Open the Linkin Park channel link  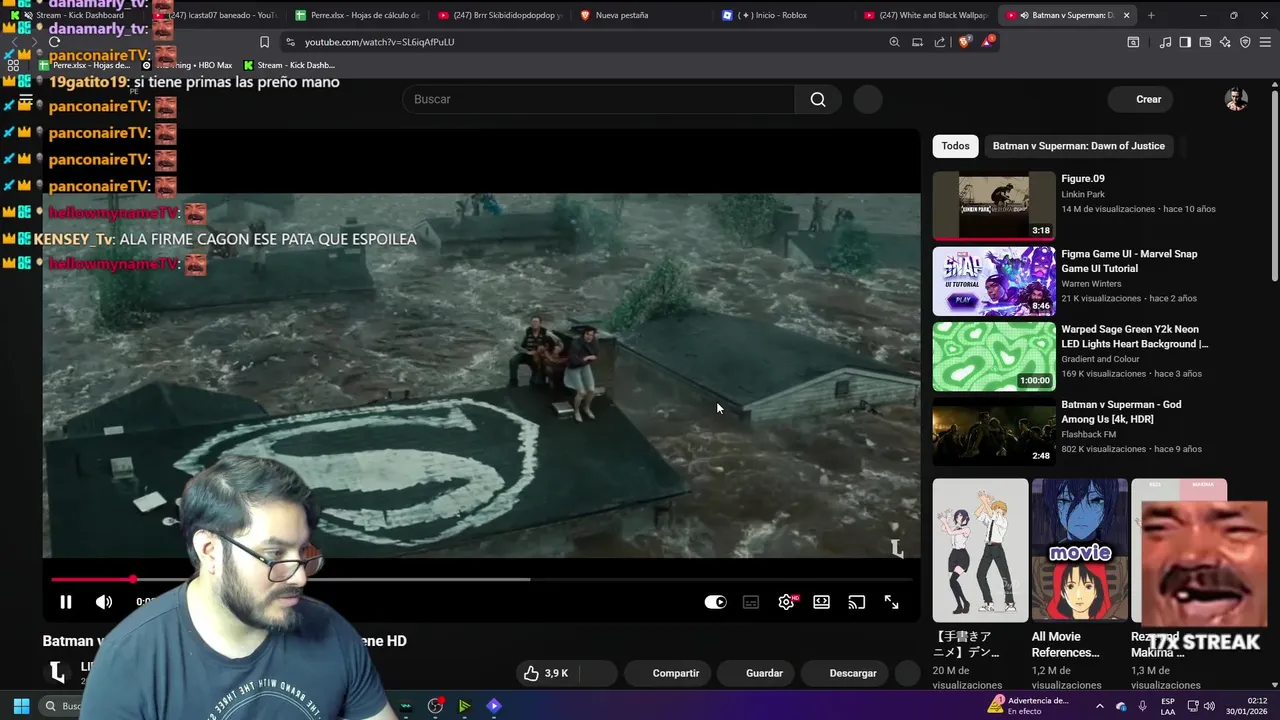[x=1083, y=194]
